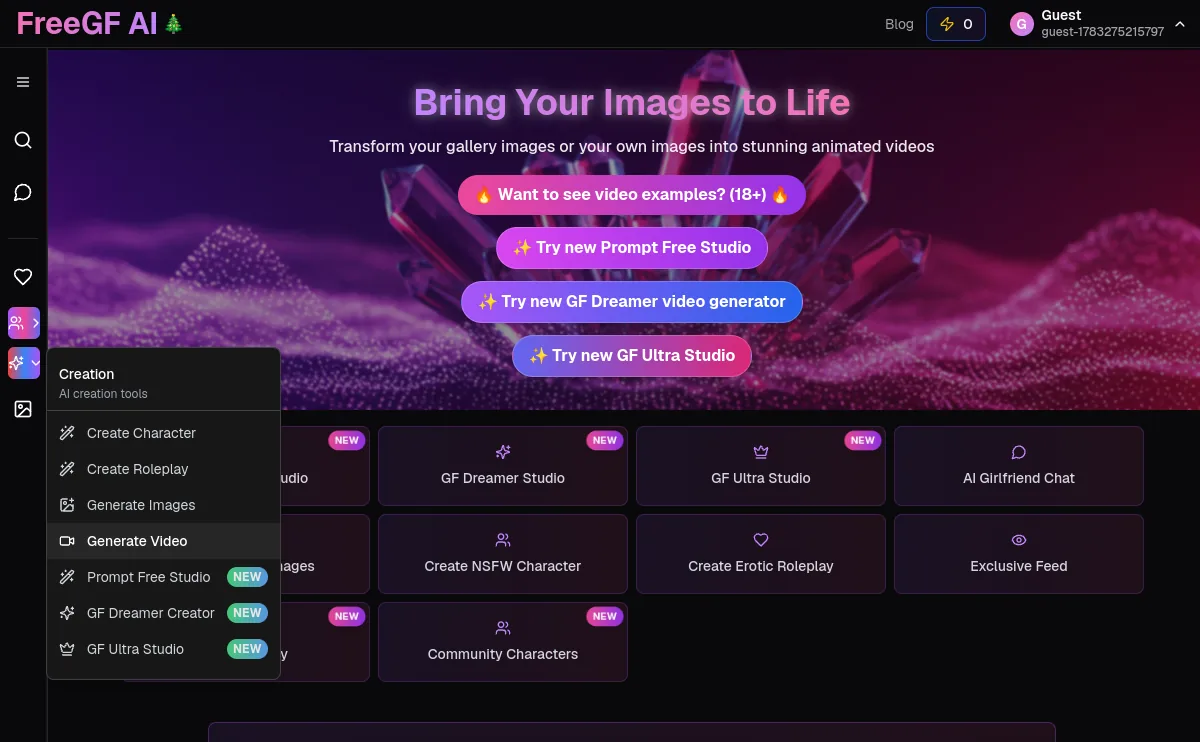The image size is (1200, 742).
Task: Click the search icon in sidebar
Action: (x=23, y=140)
